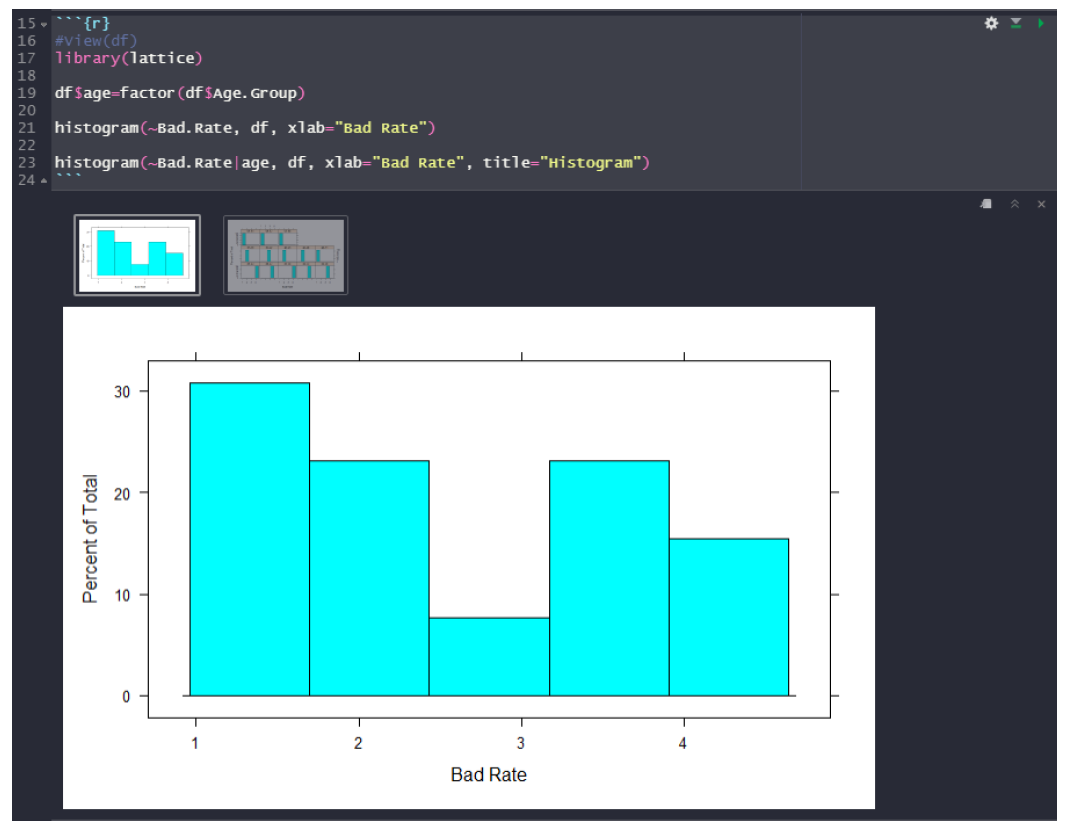1072x825 pixels.
Task: Collapse chunk output double-chevron icon
Action: pos(1015,204)
